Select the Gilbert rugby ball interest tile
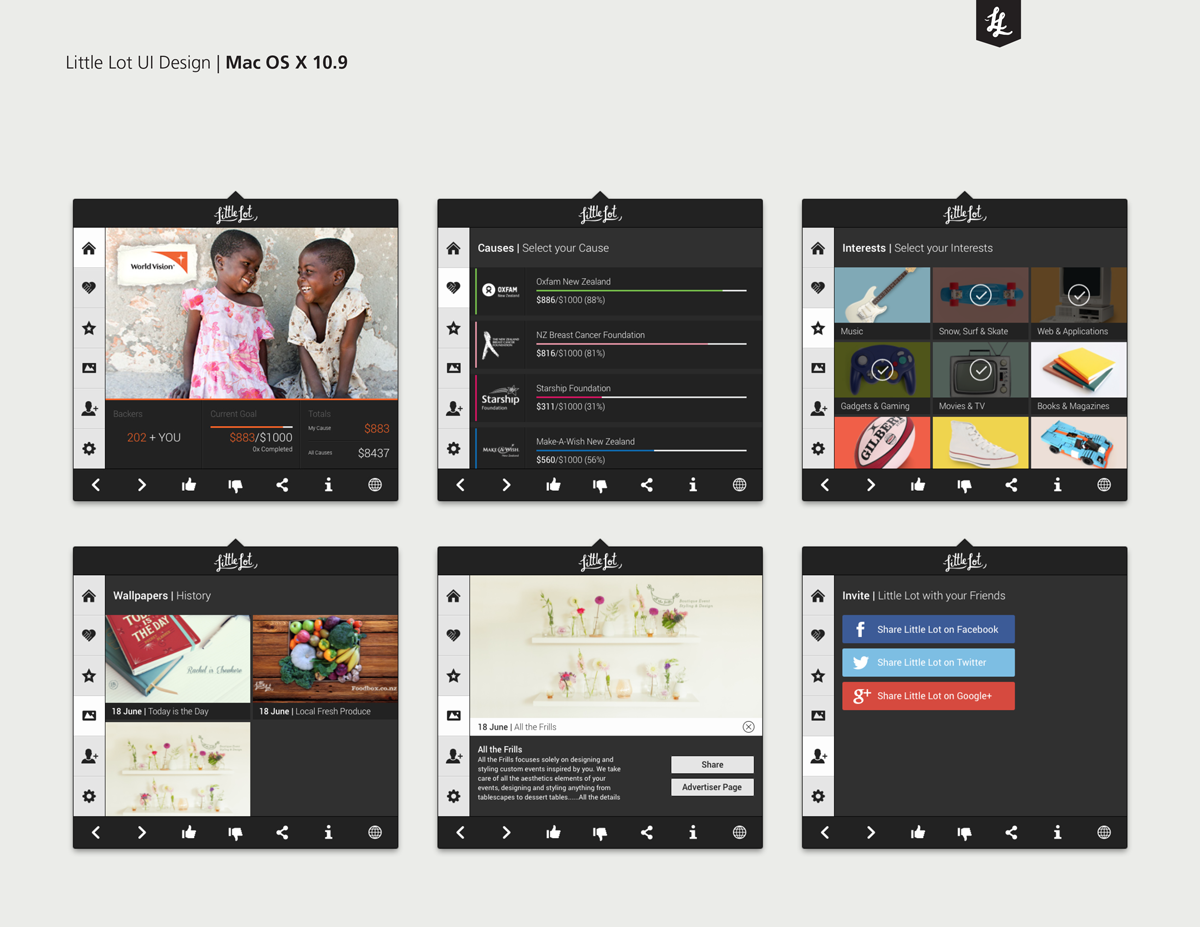 point(882,442)
